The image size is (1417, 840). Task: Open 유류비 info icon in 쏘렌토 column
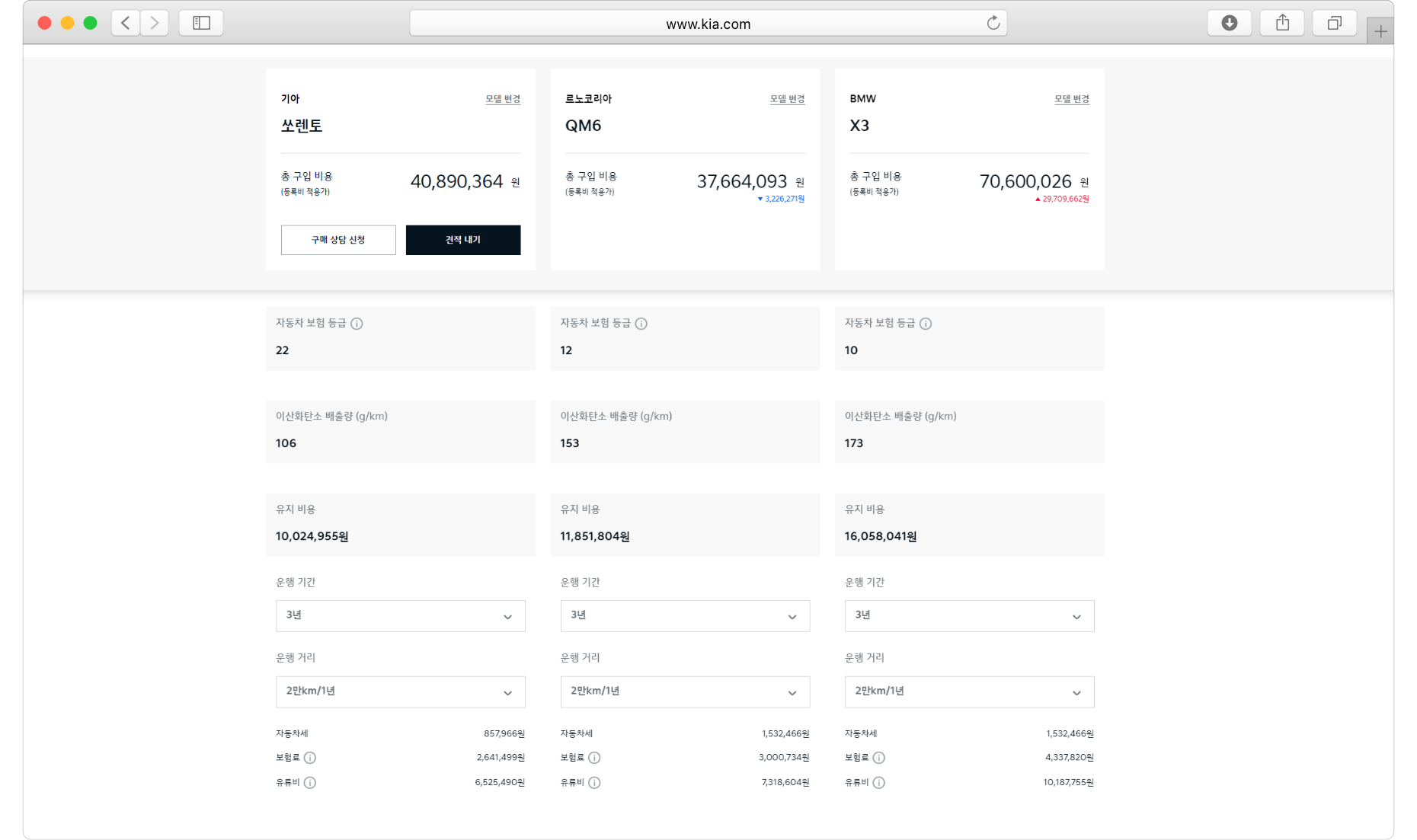[310, 782]
